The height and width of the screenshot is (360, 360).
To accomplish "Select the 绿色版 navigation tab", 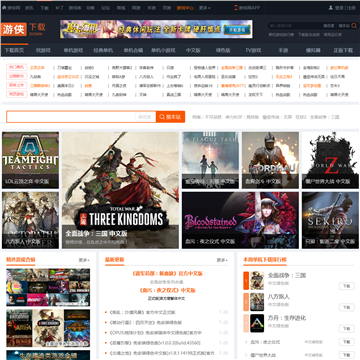I will 223,50.
